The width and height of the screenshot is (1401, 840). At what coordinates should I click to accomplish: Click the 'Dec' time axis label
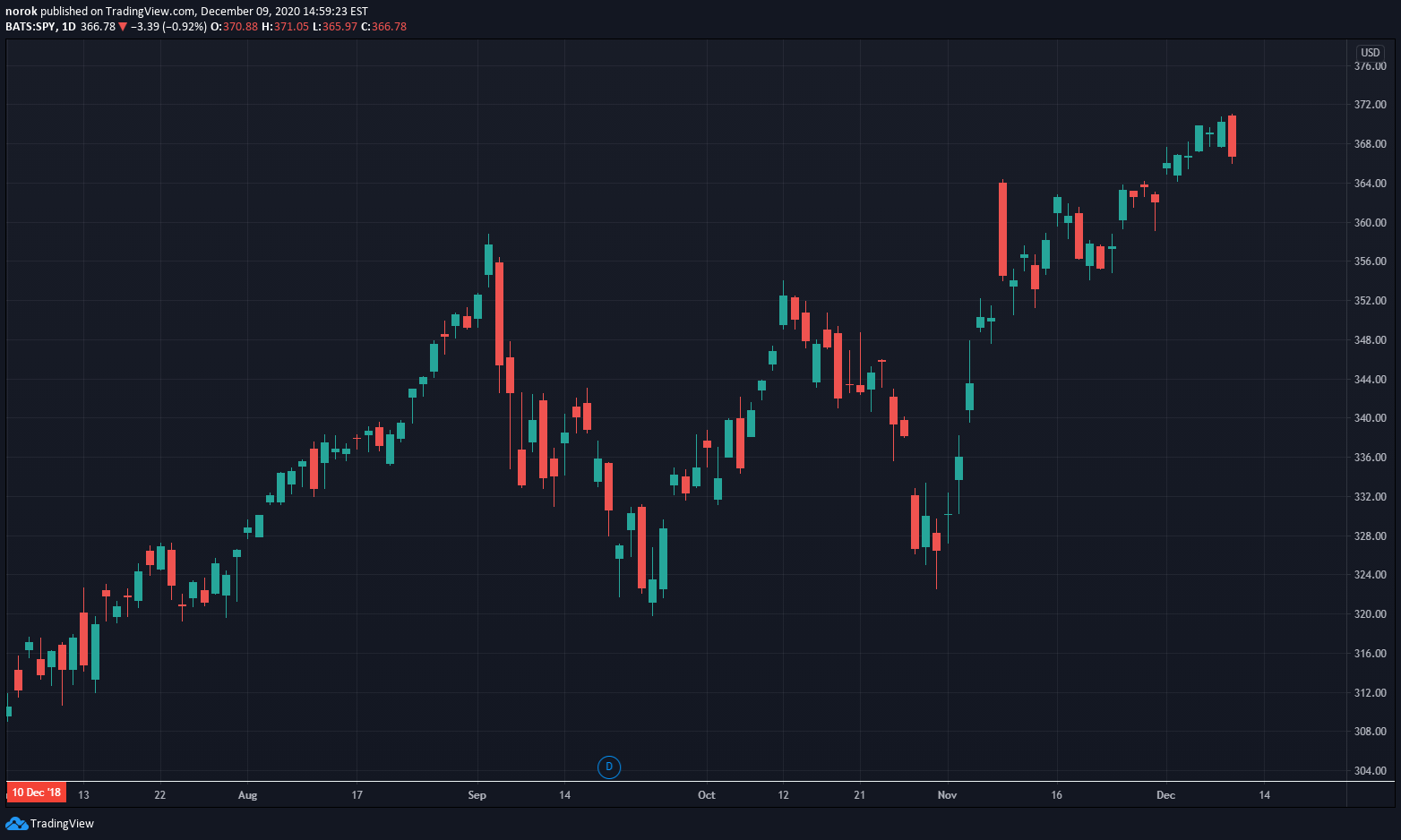coord(1165,795)
